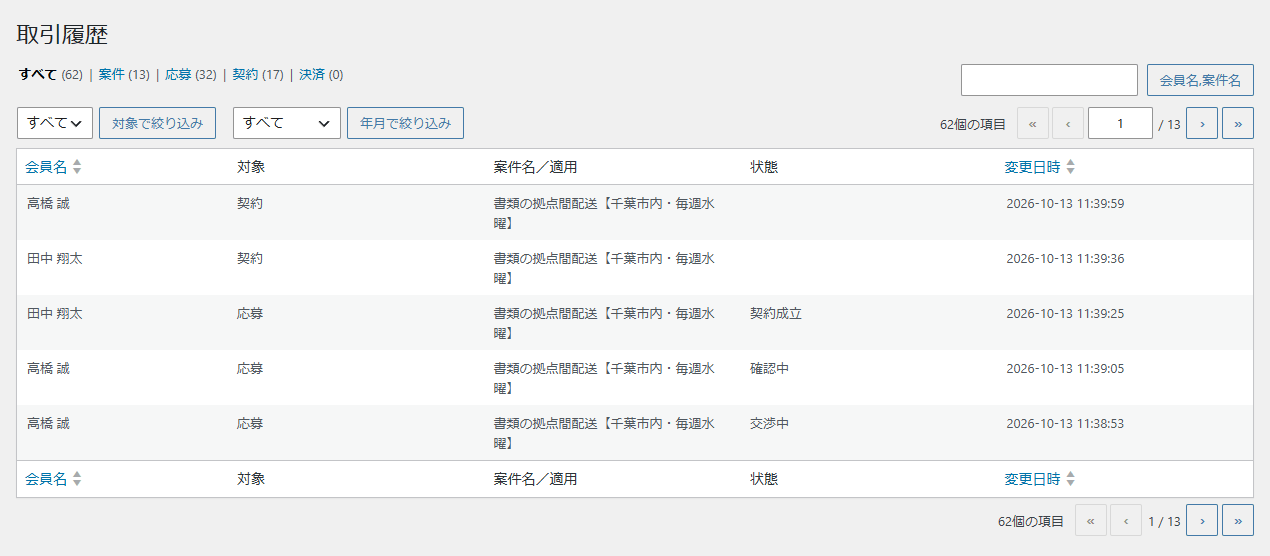Go to next page using bottom pagination arrow
The height and width of the screenshot is (556, 1270).
[1201, 521]
